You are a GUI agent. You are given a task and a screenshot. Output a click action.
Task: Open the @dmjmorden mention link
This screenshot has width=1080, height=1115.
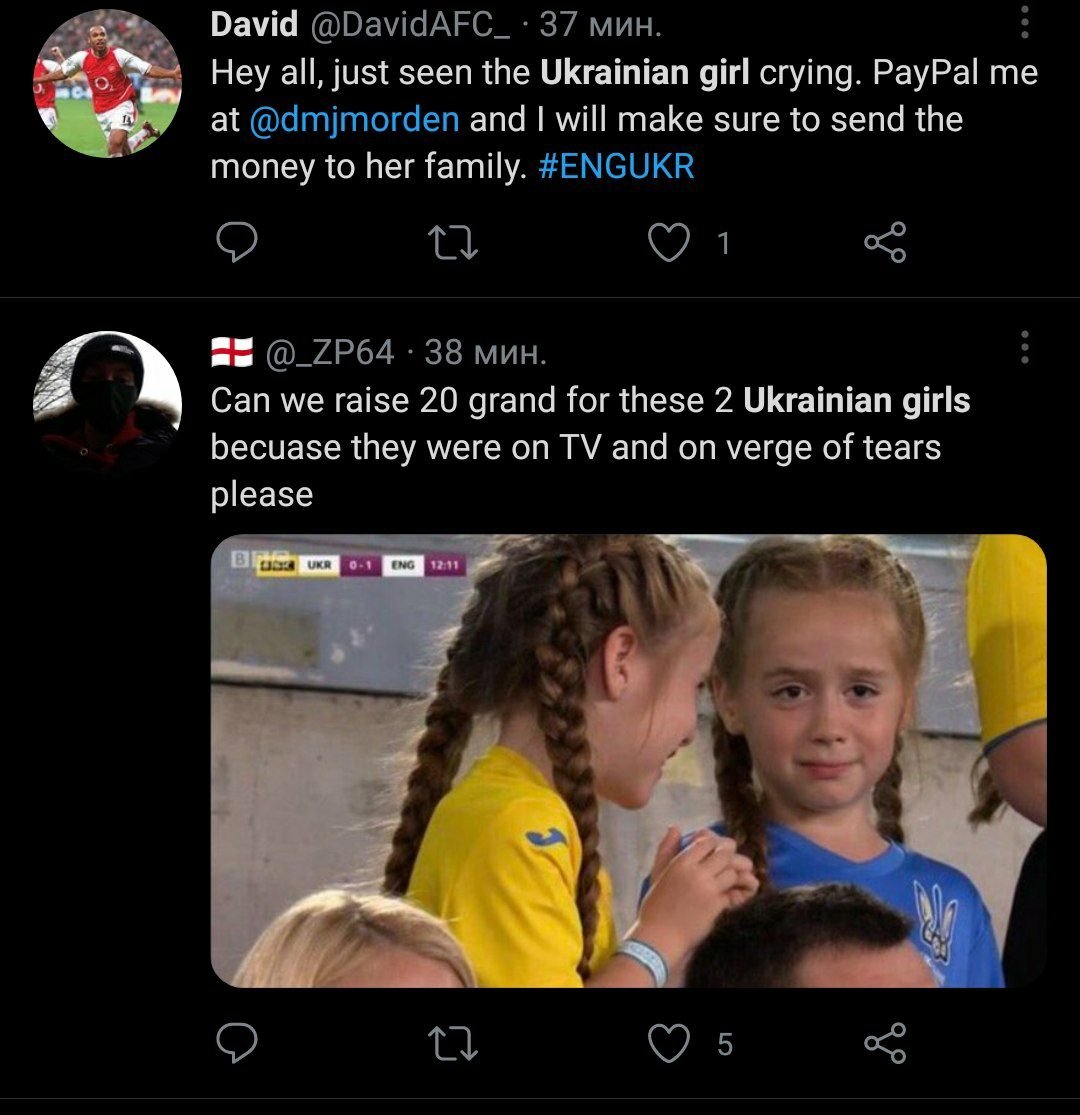[x=354, y=119]
